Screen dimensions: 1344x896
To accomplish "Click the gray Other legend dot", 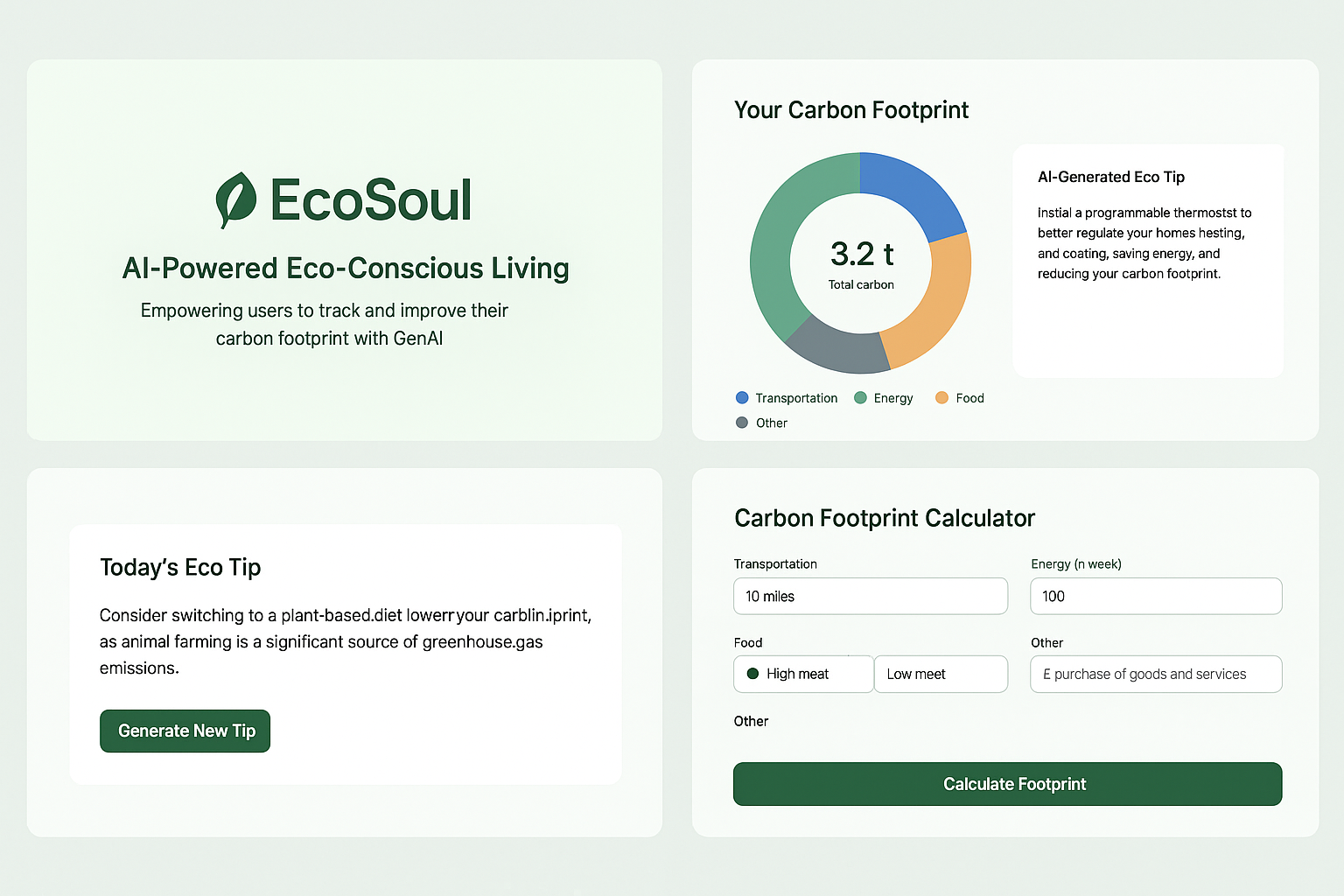I will coord(741,423).
